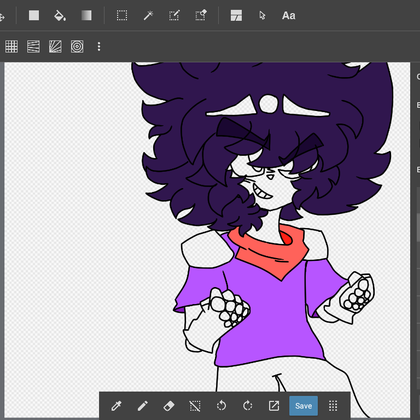Activate the rectangular Select tool
The width and height of the screenshot is (420, 420).
pos(122,15)
